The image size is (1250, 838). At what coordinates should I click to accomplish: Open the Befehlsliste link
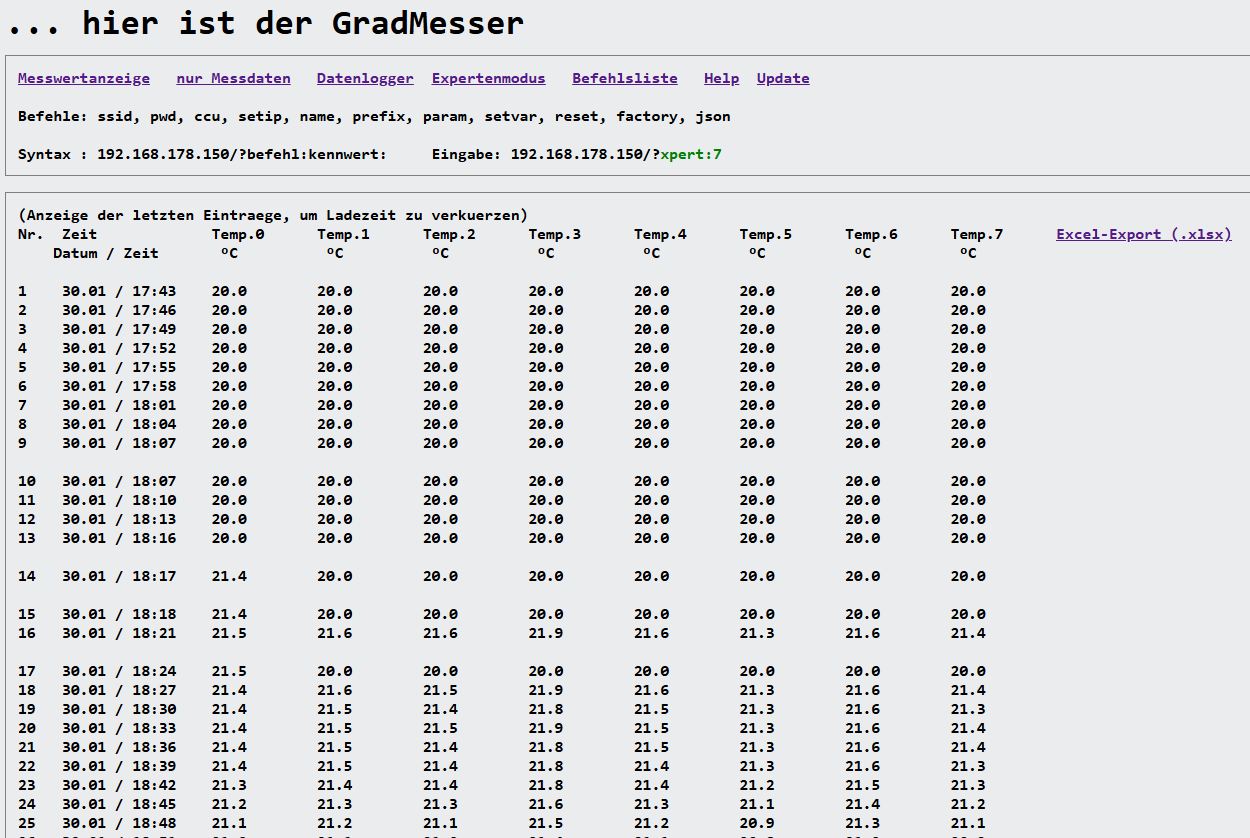coord(624,78)
